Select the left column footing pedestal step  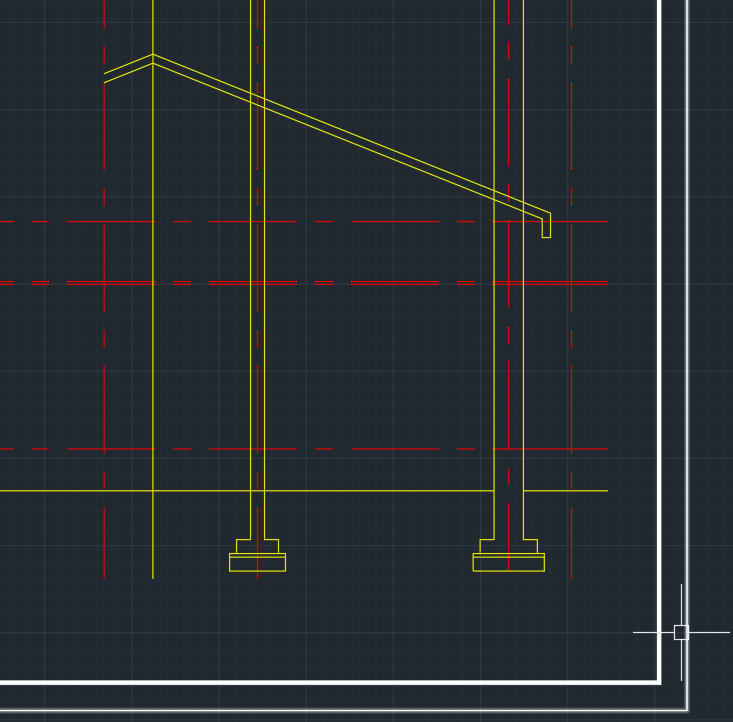click(257, 546)
